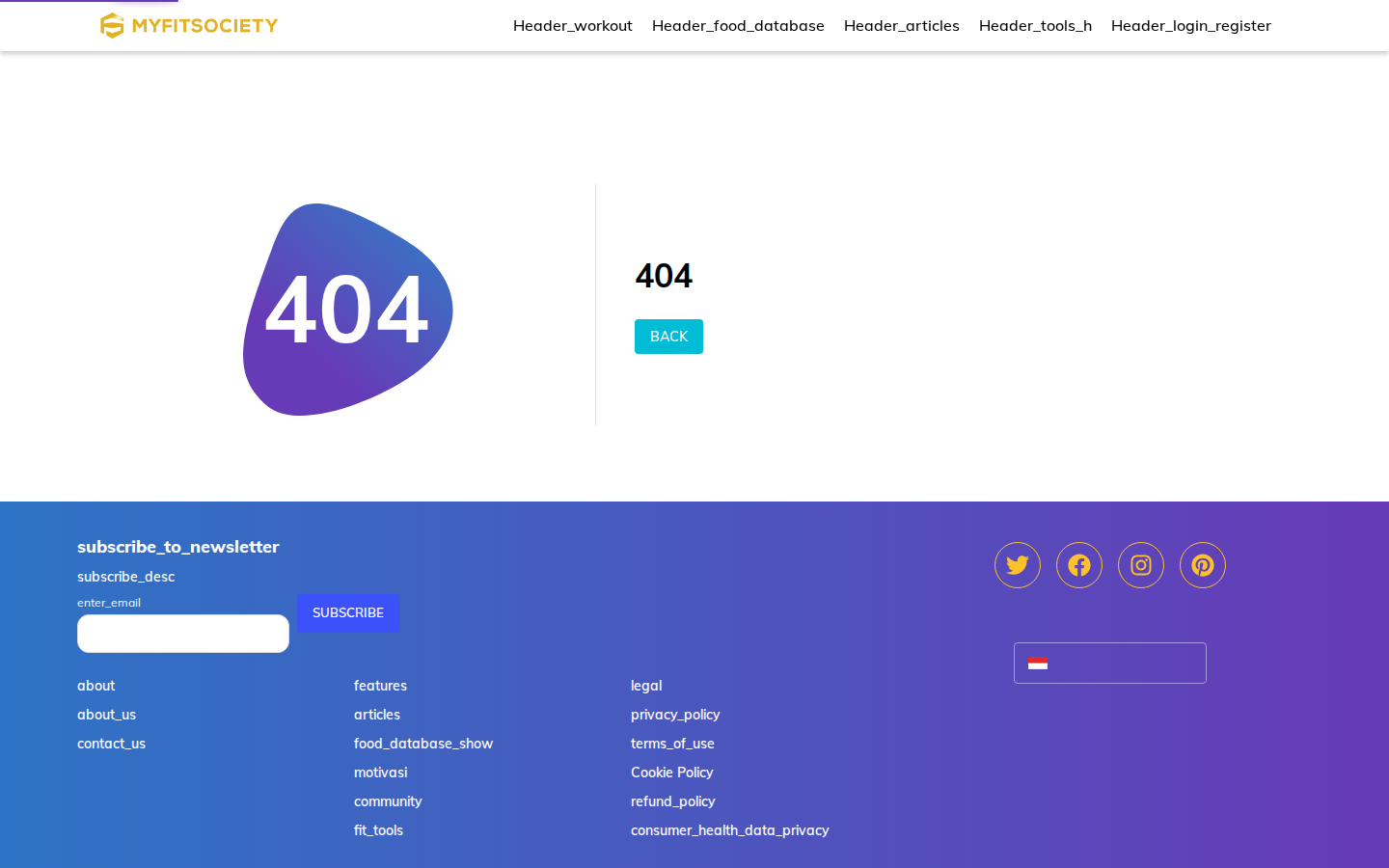Open Header_workout menu item
Screen dimensions: 1389x868
[x=573, y=26]
